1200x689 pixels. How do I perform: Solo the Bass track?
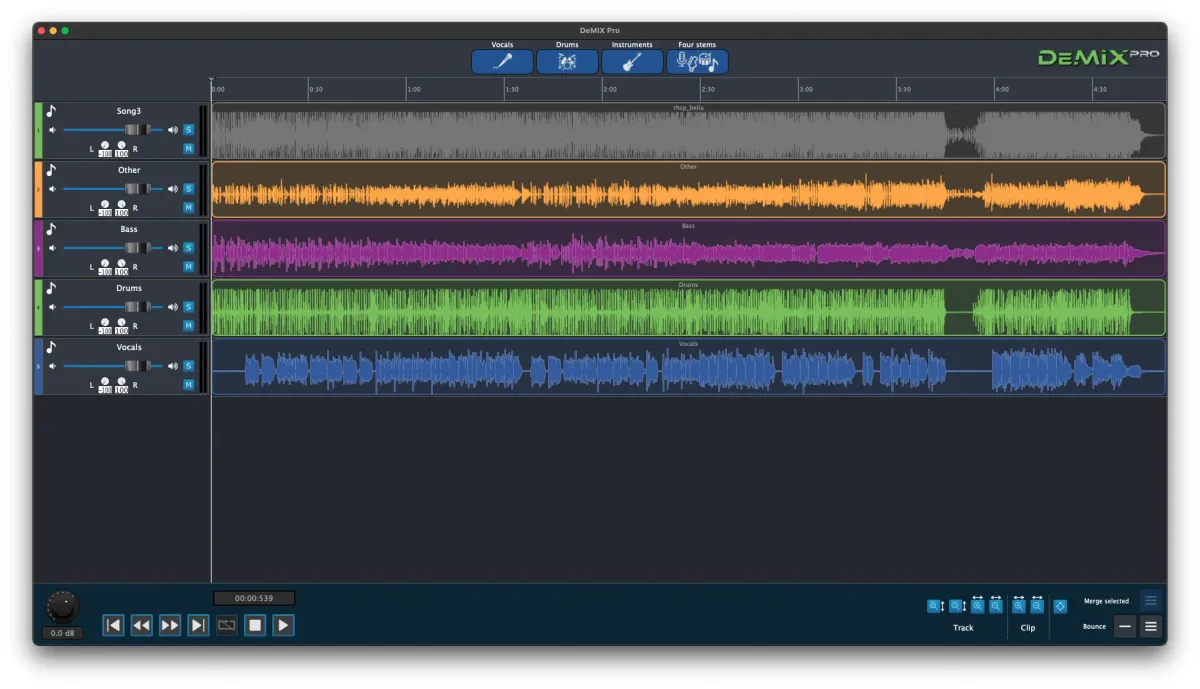188,248
